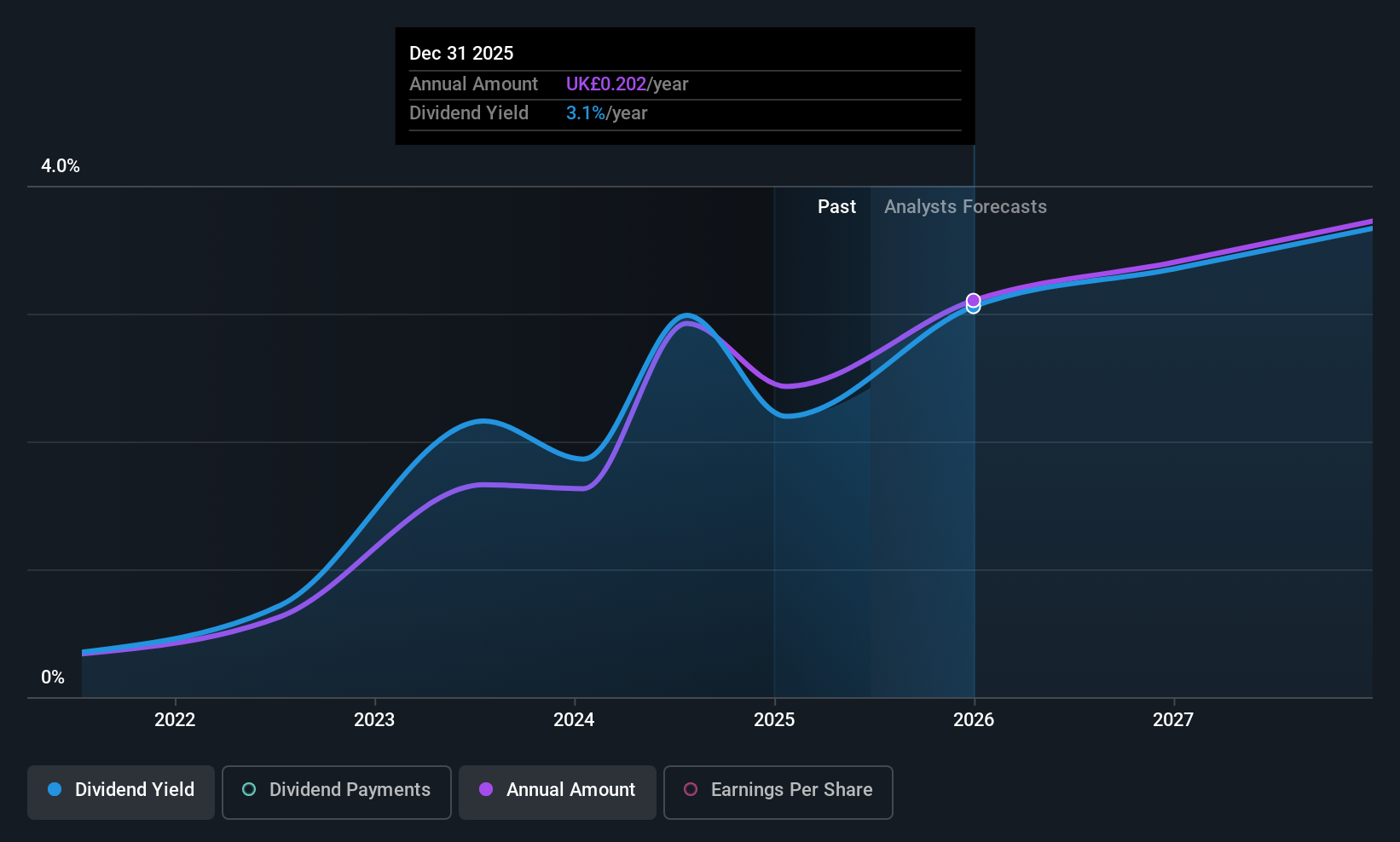Click the Past region label
The width and height of the screenshot is (1400, 842).
pyautogui.click(x=836, y=206)
